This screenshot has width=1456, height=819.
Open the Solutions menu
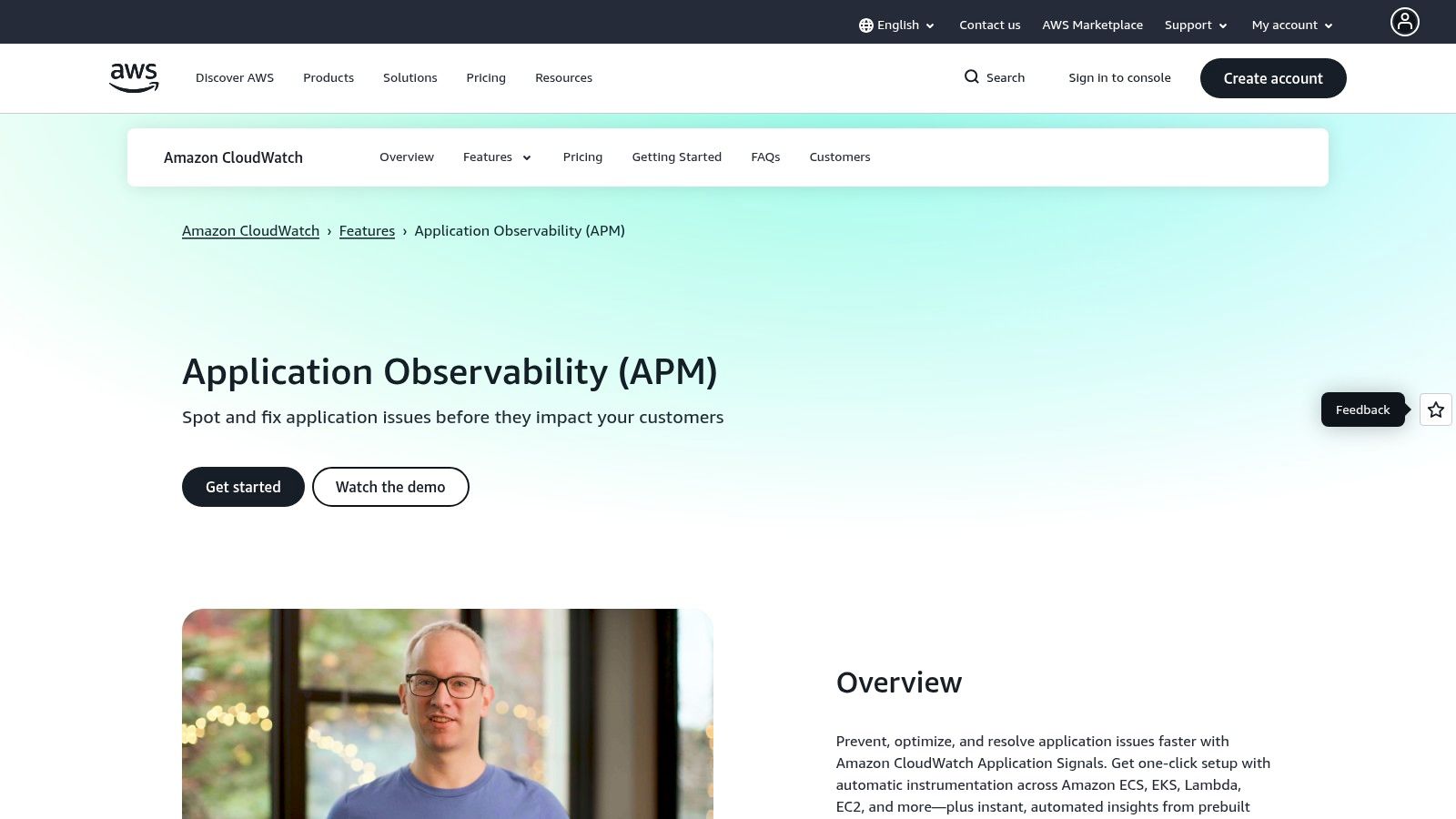point(409,78)
